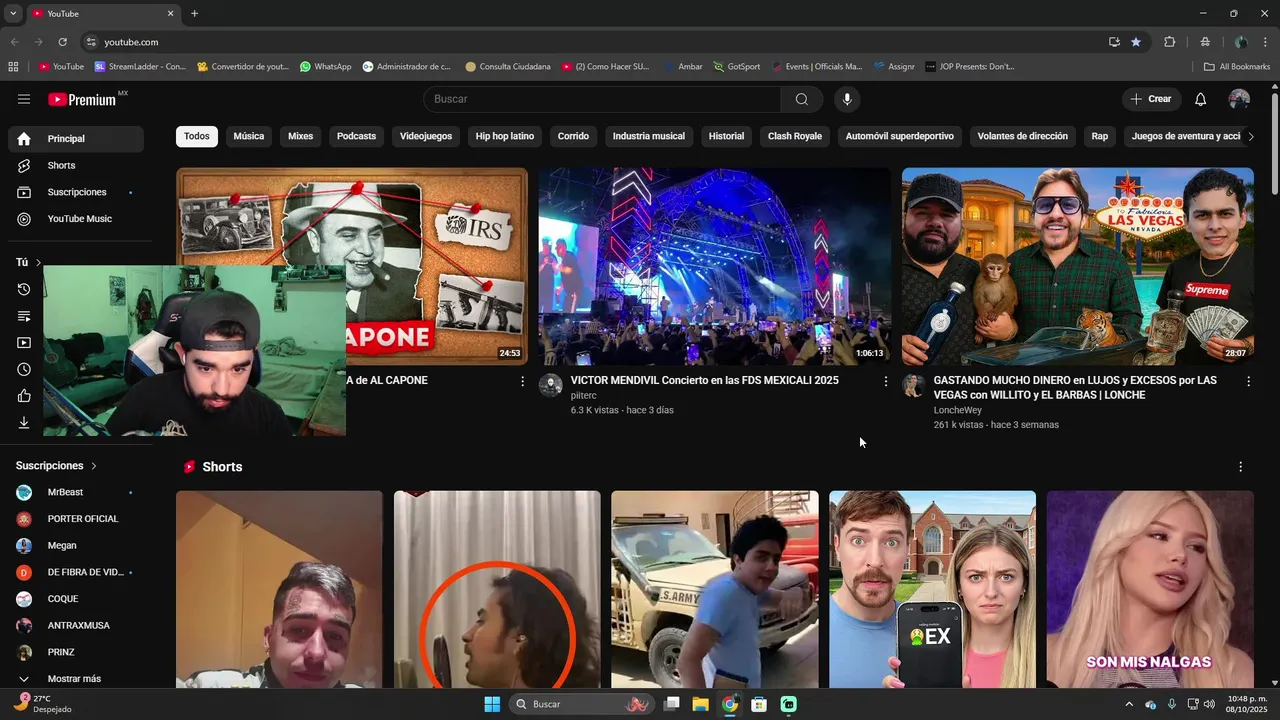Open Shorts from the sidebar

point(76,165)
